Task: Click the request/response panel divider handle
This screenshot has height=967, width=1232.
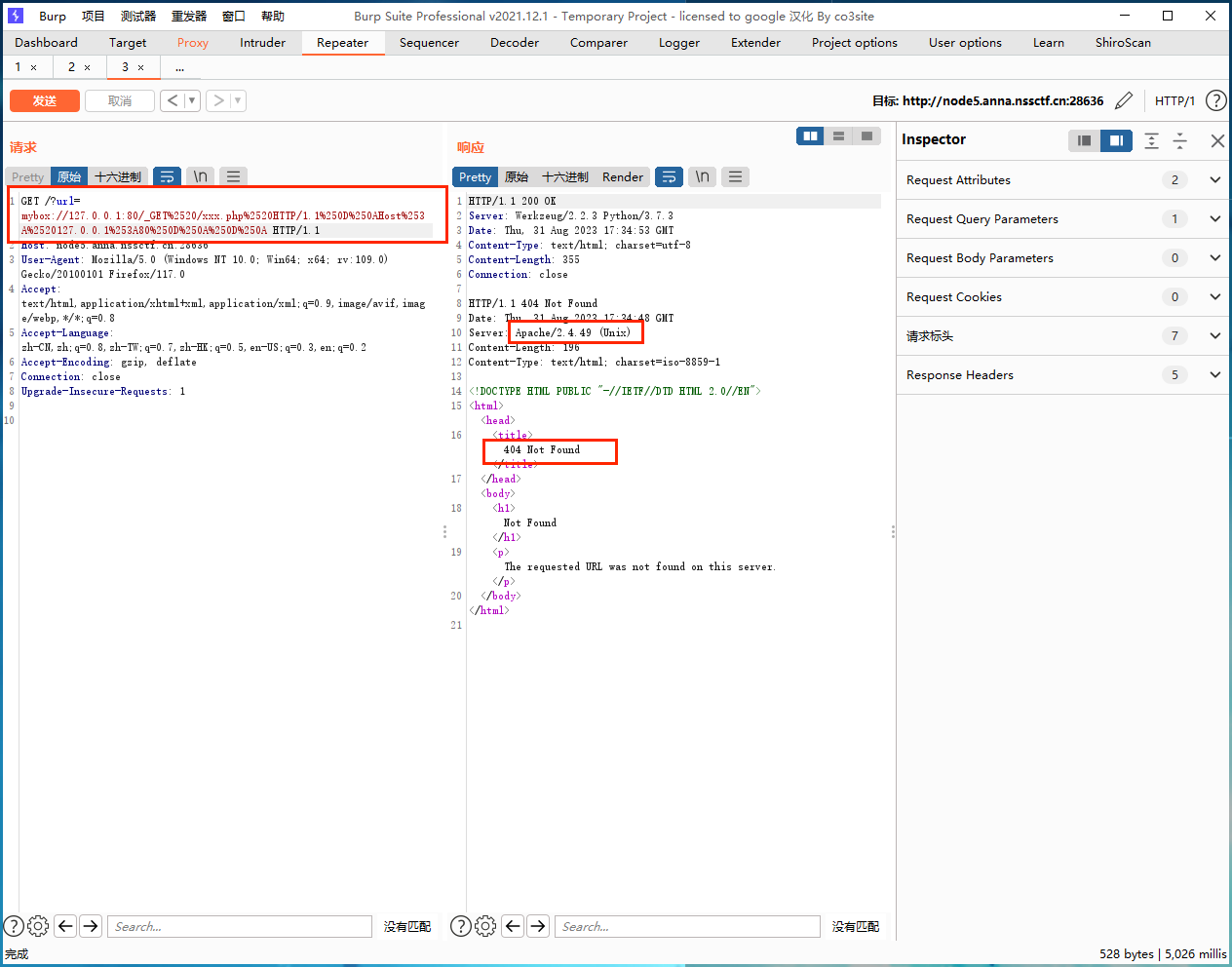Action: click(x=445, y=531)
